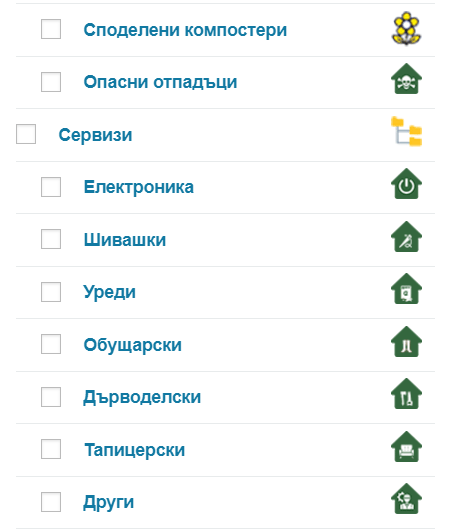
Task: Click the Обущарски link text
Action: [133, 345]
